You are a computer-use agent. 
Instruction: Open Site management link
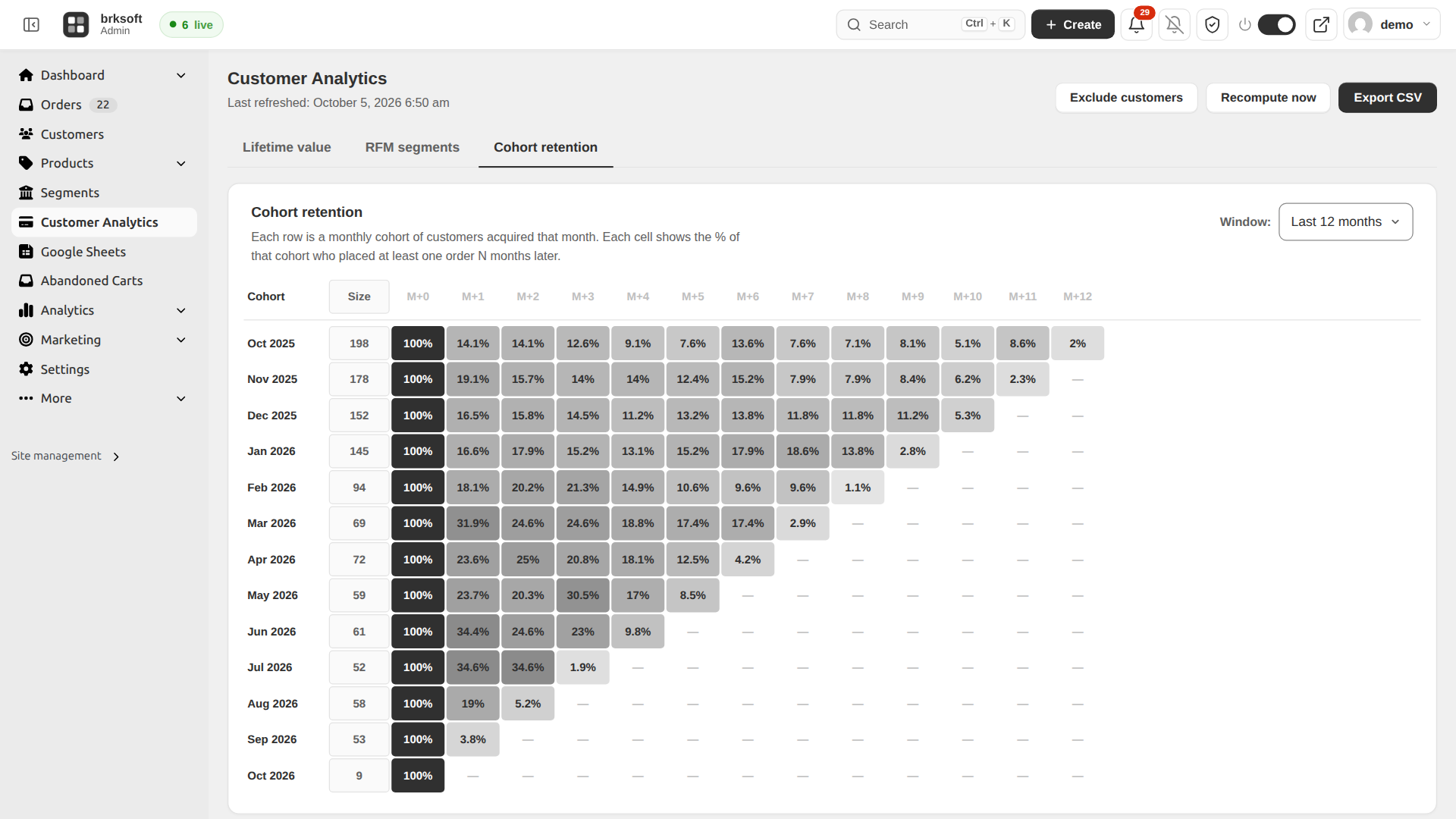[x=65, y=456]
